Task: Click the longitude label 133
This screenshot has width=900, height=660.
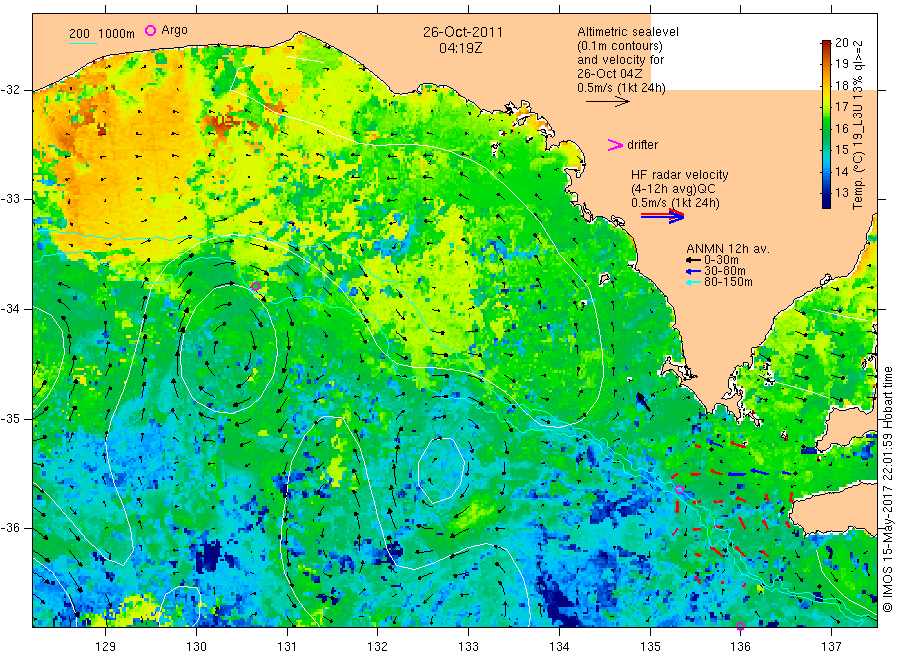Action: click(468, 647)
